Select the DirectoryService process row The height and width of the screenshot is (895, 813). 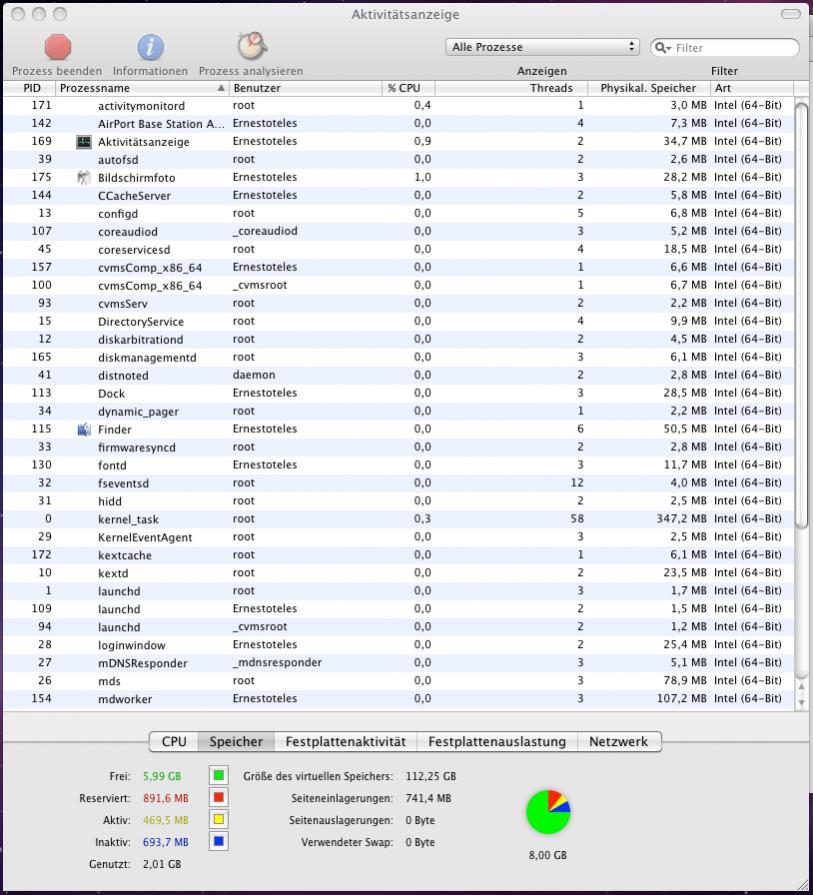coord(399,321)
